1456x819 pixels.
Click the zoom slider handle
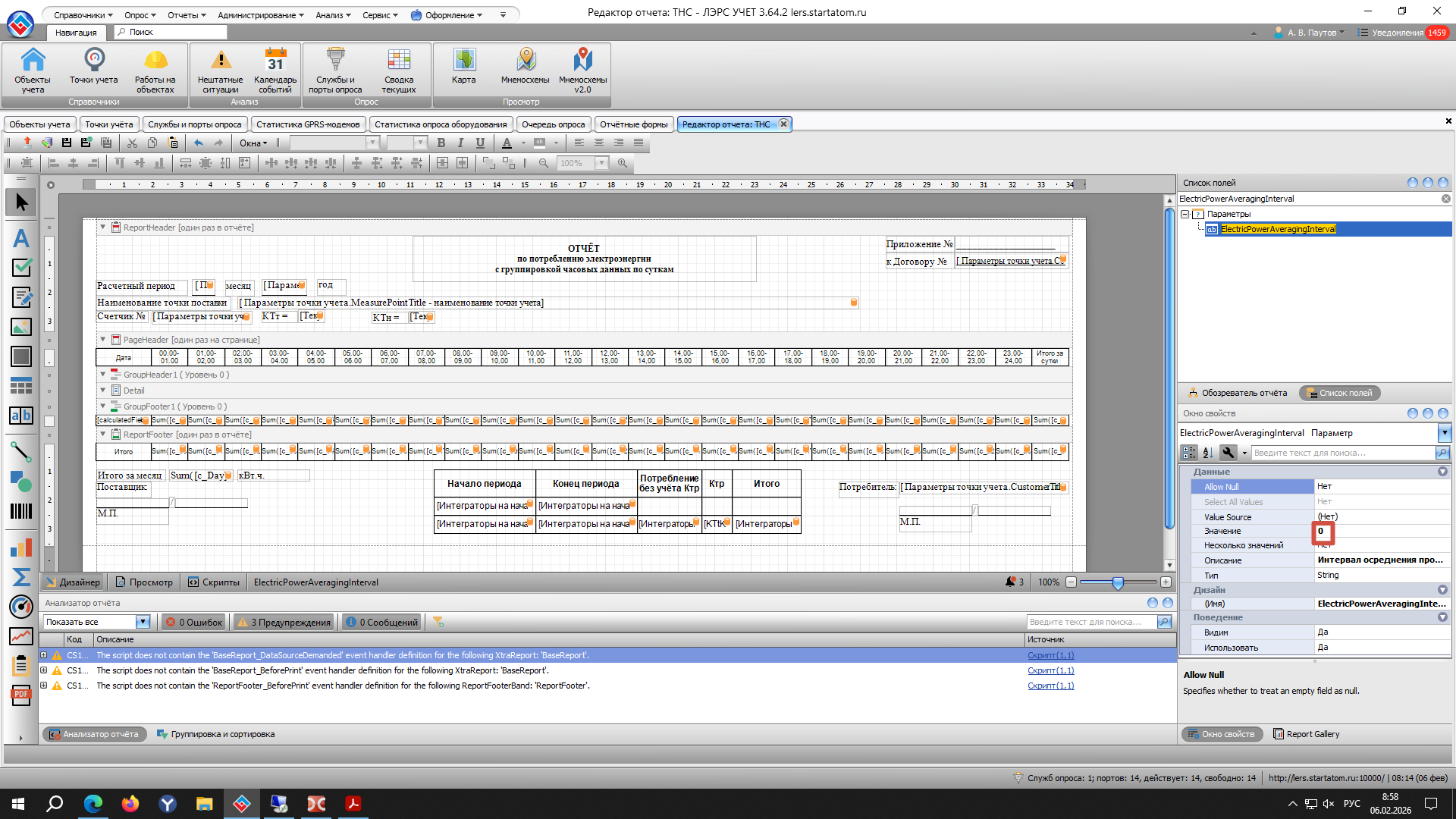1118,582
